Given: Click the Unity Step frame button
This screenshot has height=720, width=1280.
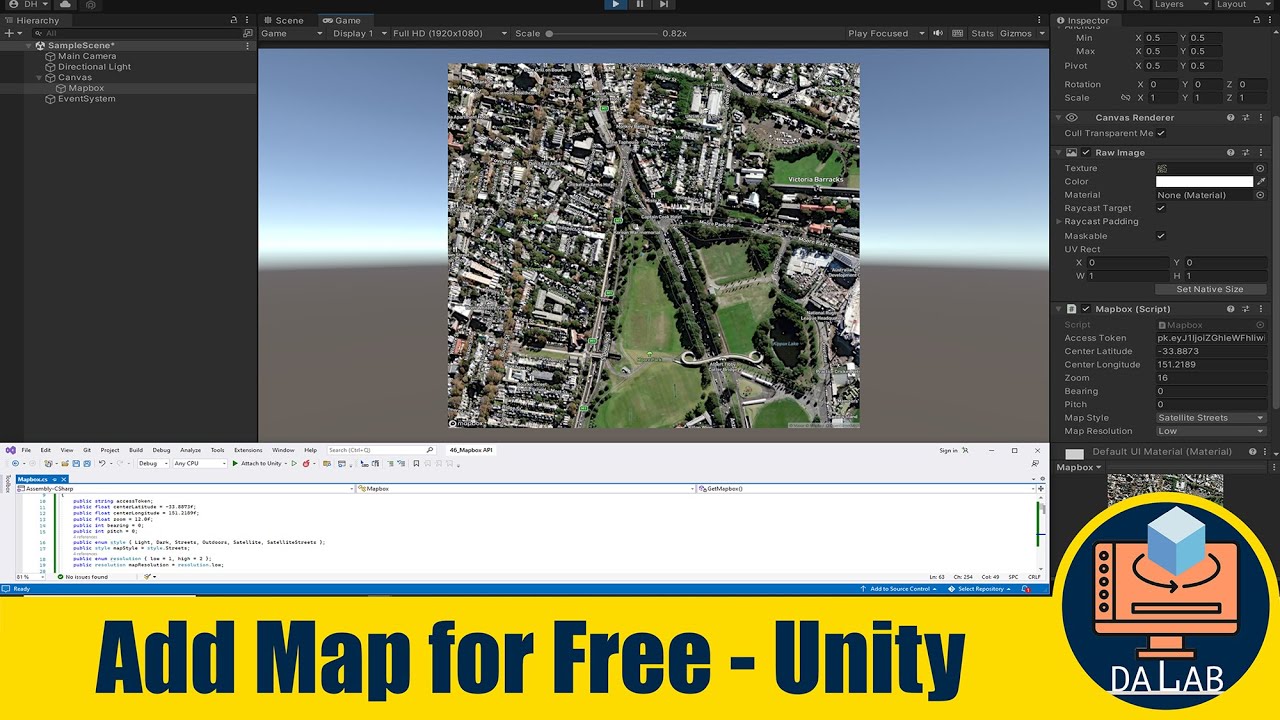Looking at the screenshot, I should click(x=664, y=4).
